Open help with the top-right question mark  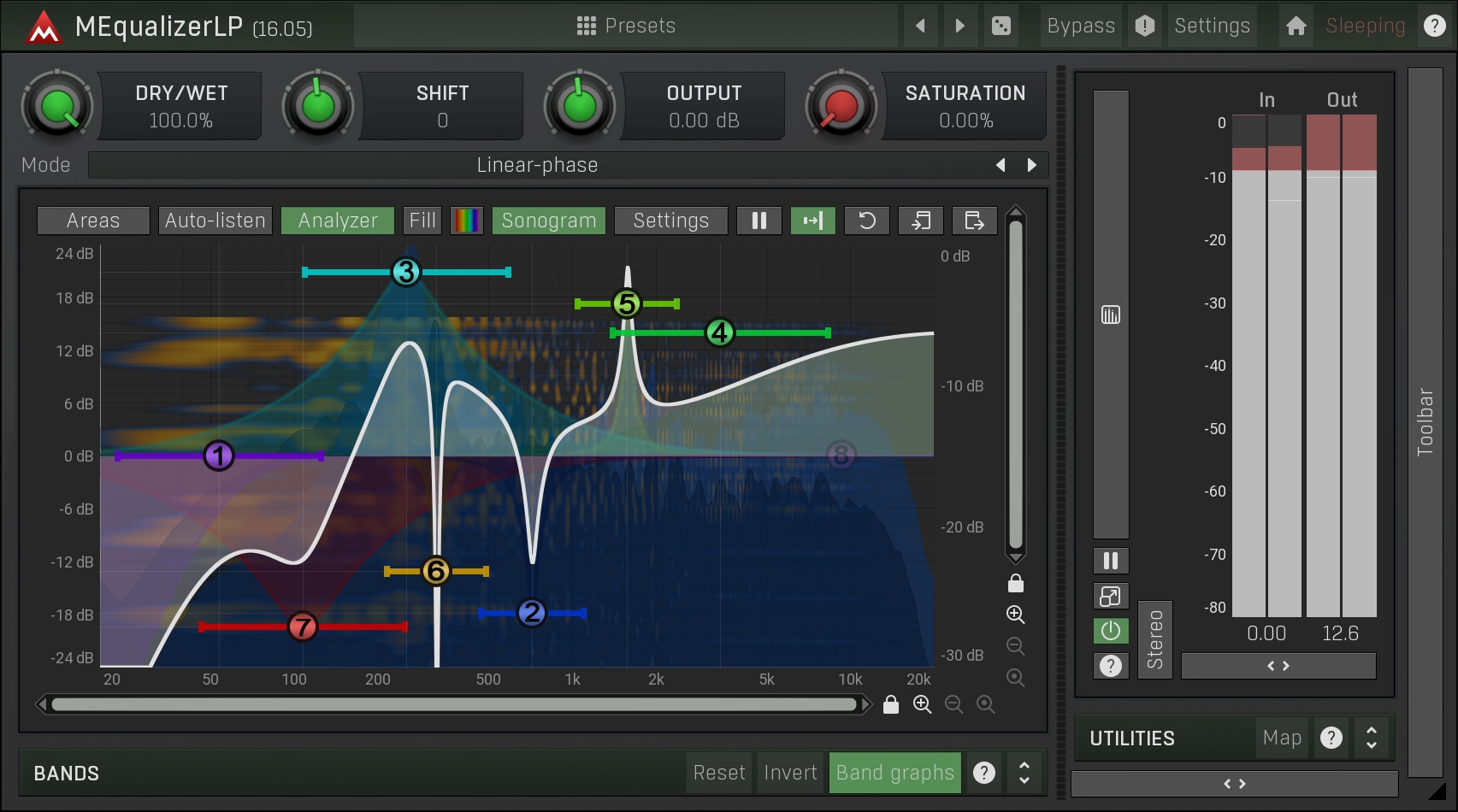tap(1435, 26)
